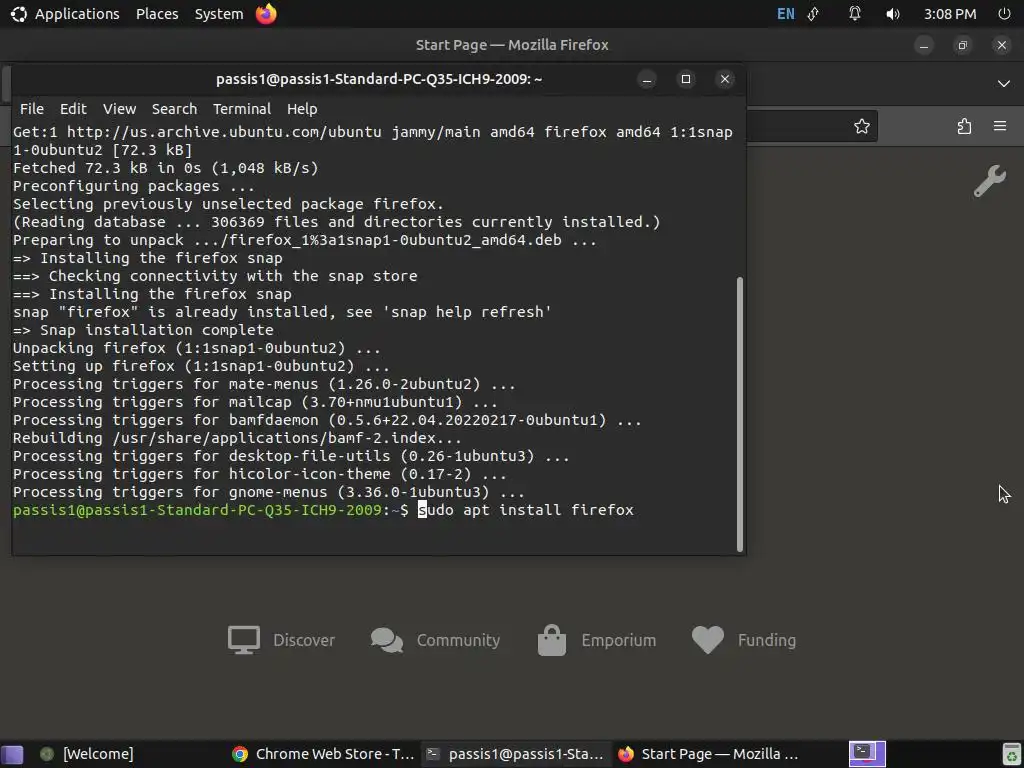Maximize the terminal window
1024x768 pixels.
(x=686, y=80)
